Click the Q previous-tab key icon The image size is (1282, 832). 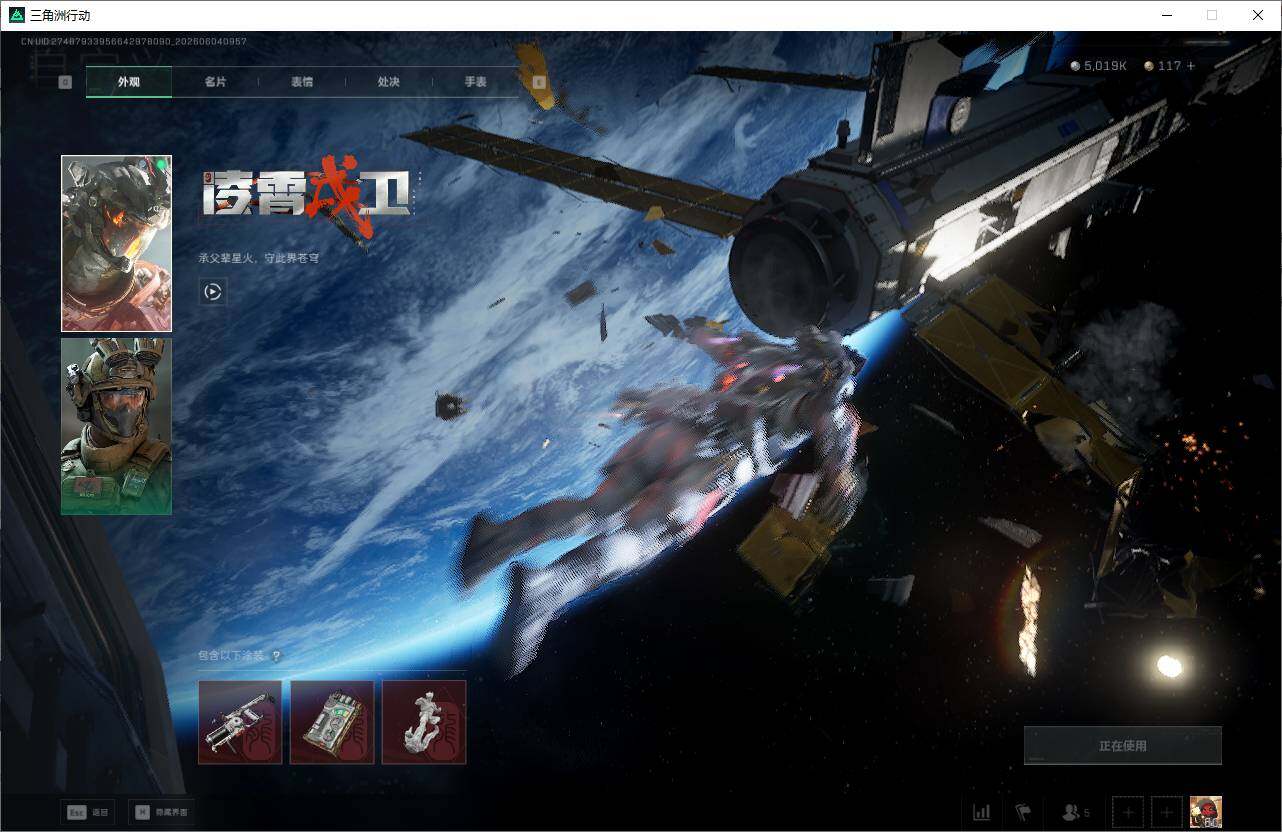pos(65,82)
